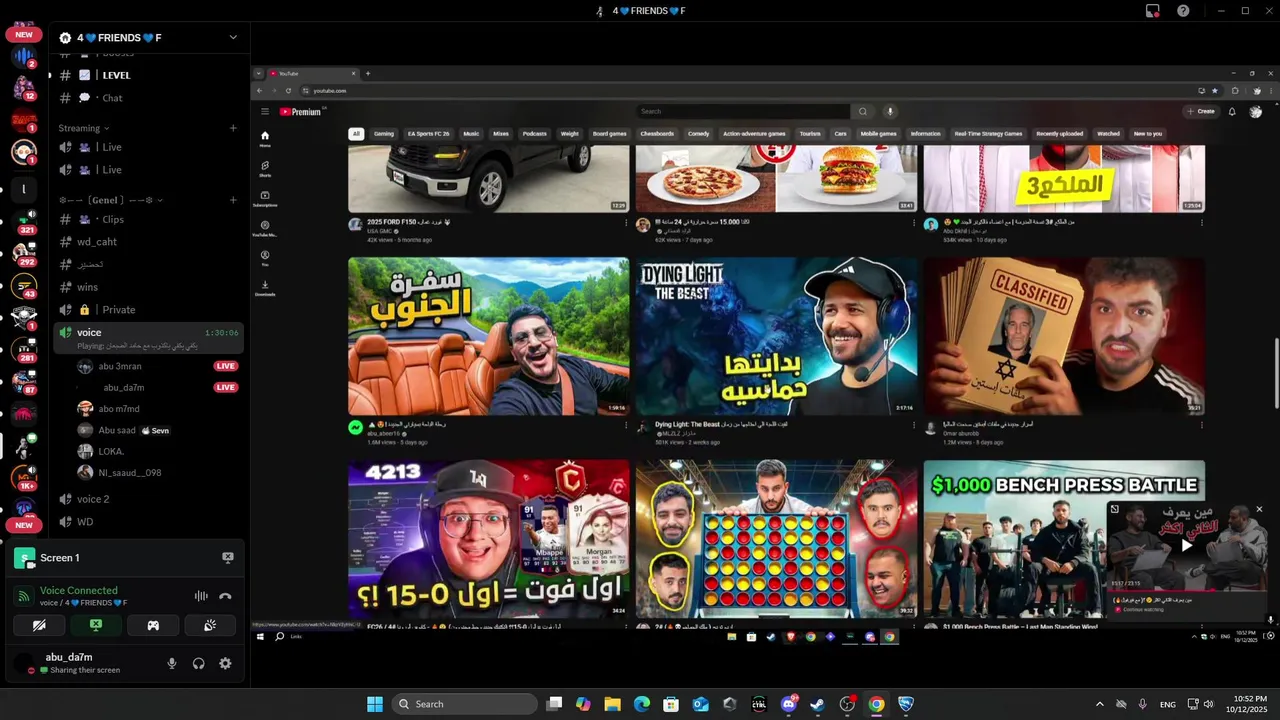Image resolution: width=1280 pixels, height=720 pixels.
Task: Mute the microphone
Action: coord(172,663)
